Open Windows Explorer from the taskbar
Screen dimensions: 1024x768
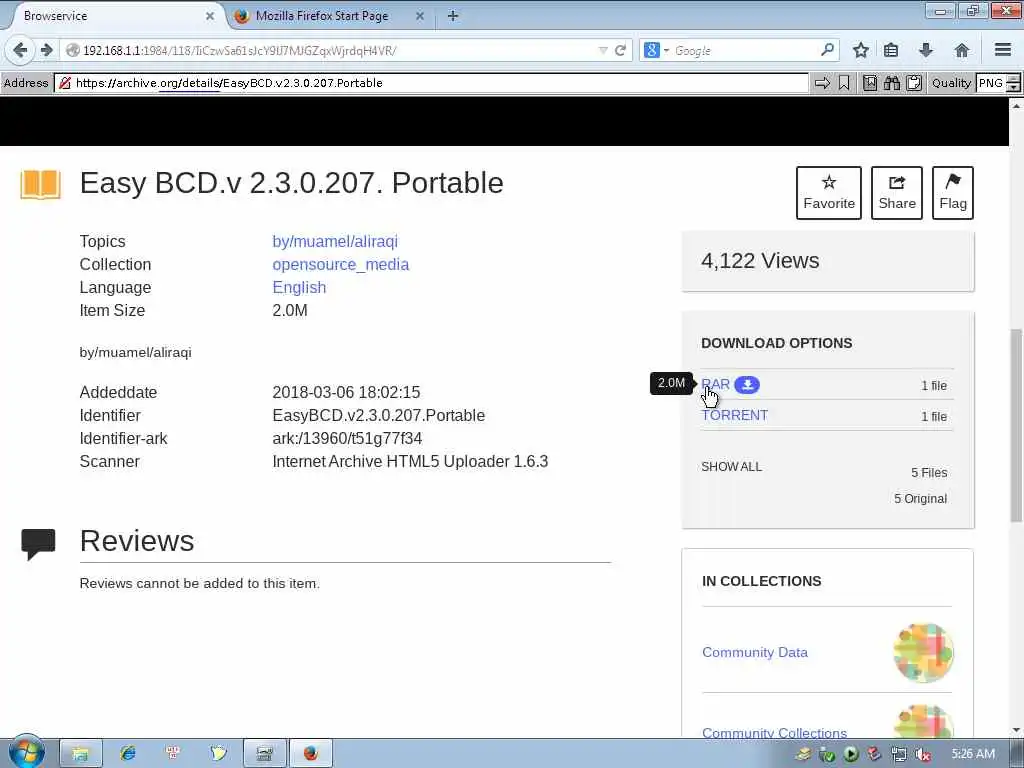coord(80,754)
